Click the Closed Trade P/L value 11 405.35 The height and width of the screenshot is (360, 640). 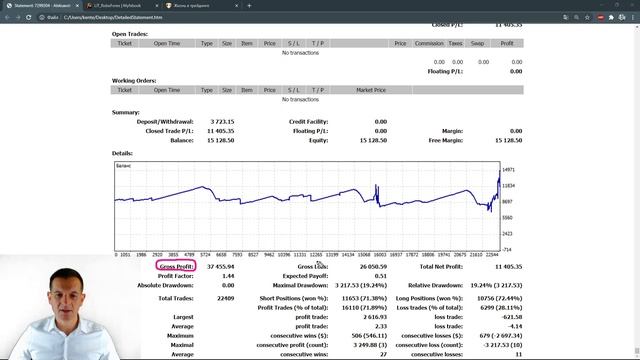point(220,131)
